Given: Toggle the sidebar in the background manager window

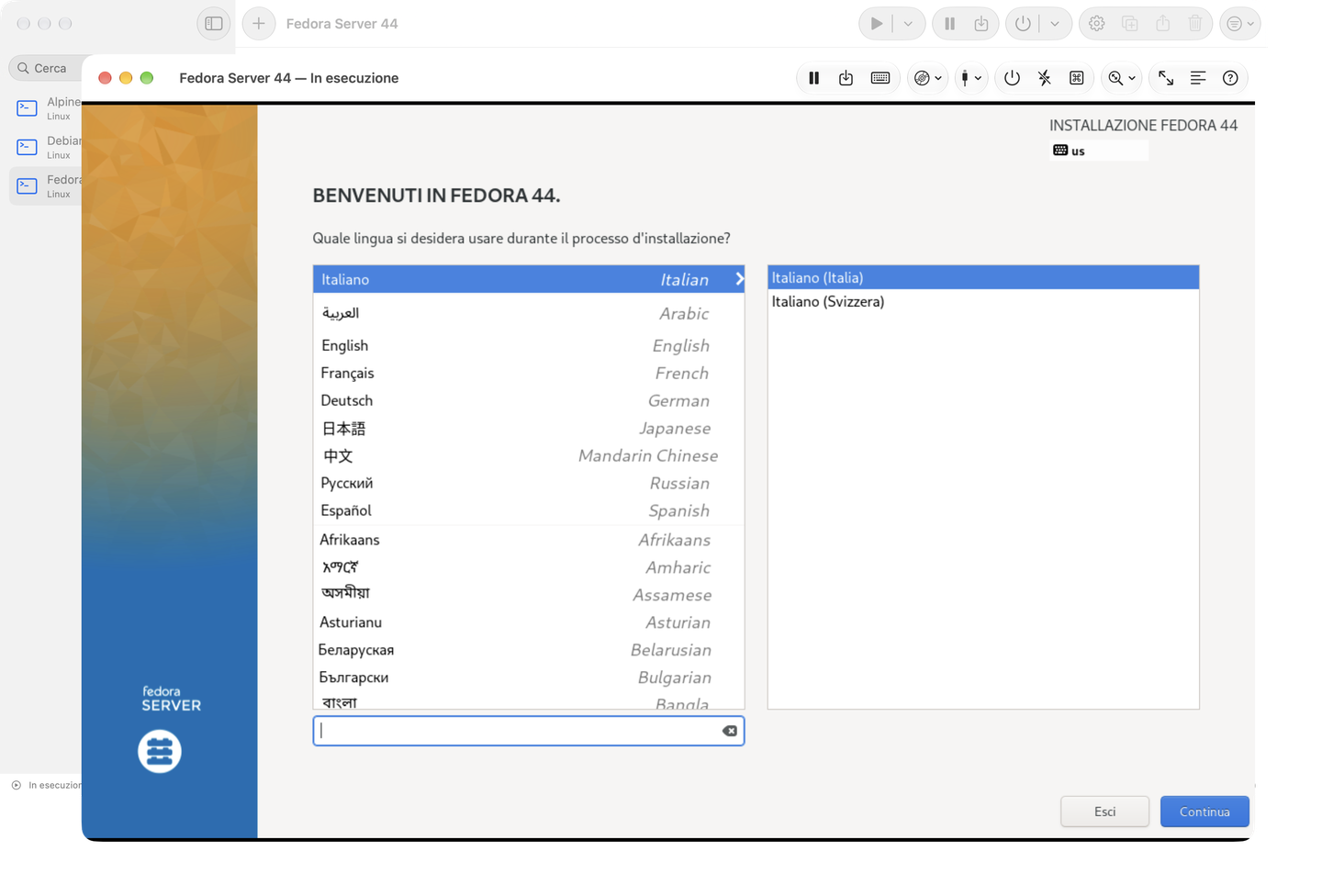Looking at the screenshot, I should 214,24.
